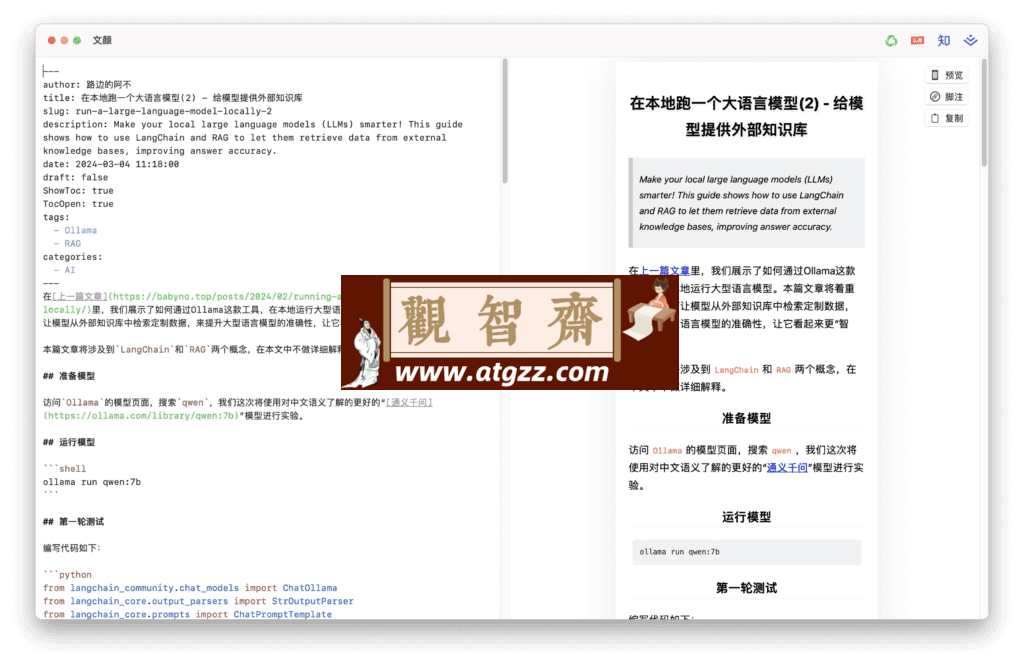
Task: Click the 运行模型 heading in preview
Action: (x=746, y=516)
